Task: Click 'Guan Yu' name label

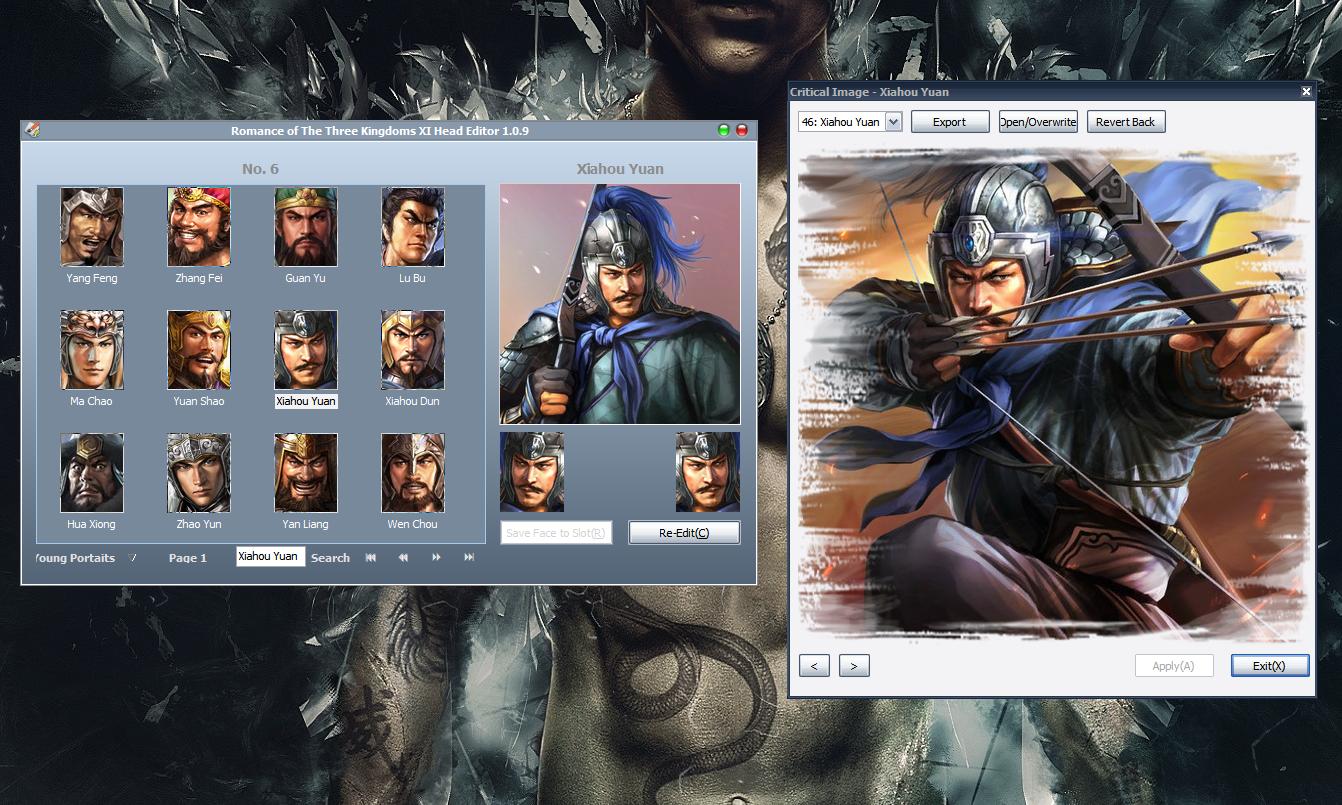Action: (x=305, y=278)
